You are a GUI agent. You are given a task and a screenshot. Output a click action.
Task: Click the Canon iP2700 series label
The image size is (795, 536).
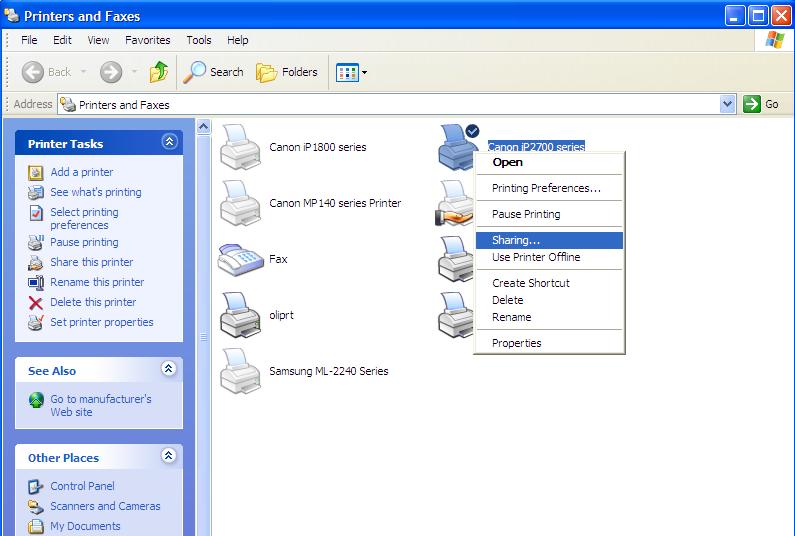pos(536,147)
